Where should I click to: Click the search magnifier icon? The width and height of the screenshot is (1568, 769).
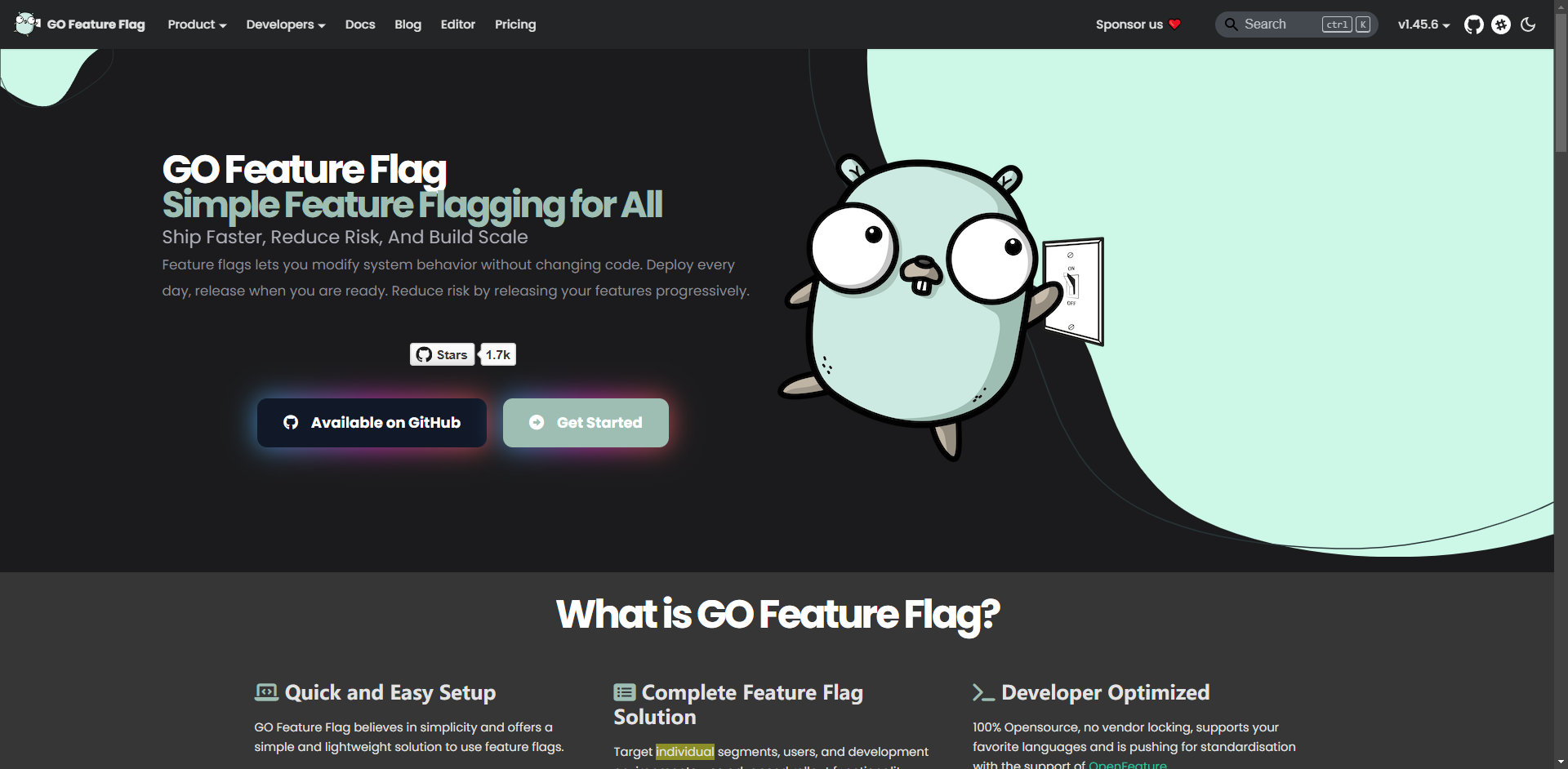(1233, 24)
